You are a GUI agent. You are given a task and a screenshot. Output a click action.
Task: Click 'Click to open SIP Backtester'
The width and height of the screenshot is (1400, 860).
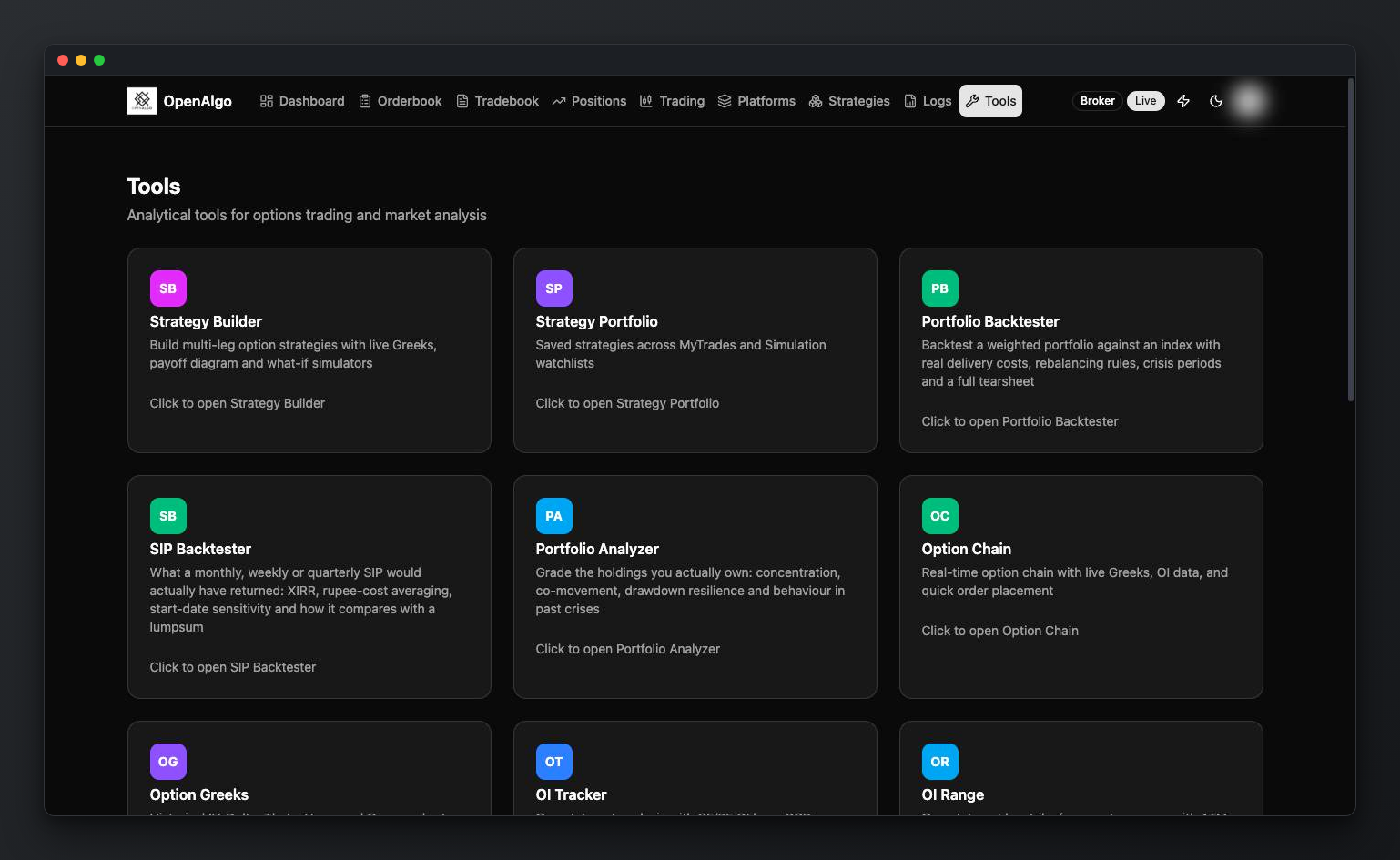coord(233,667)
